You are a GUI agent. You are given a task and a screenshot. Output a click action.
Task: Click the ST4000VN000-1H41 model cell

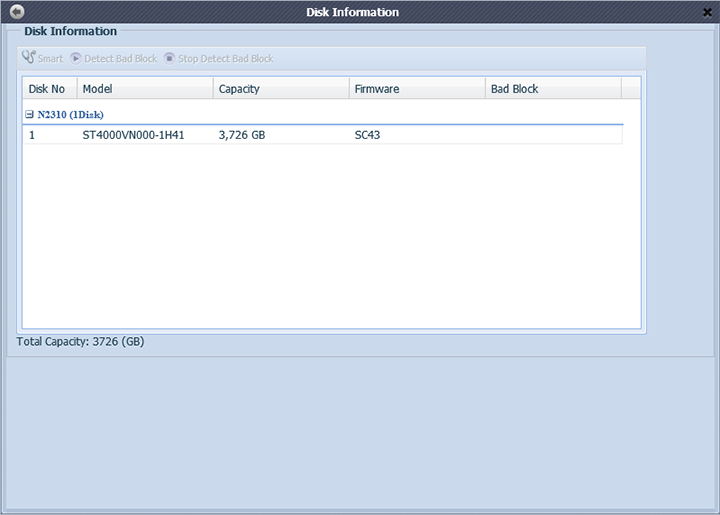[x=133, y=135]
